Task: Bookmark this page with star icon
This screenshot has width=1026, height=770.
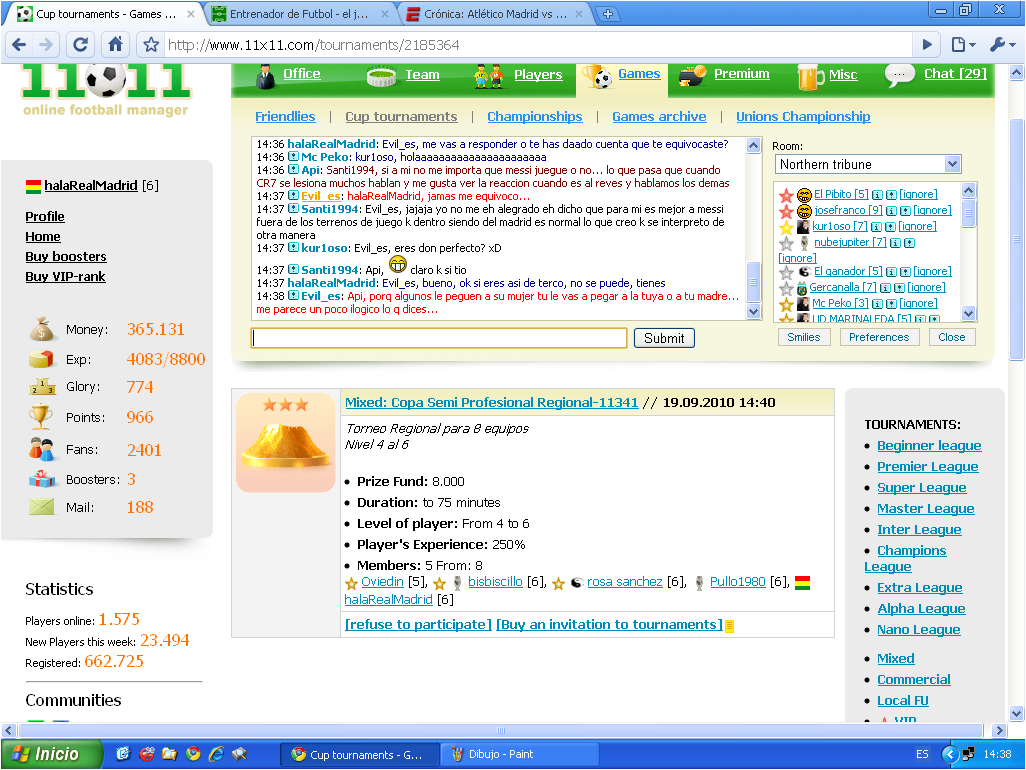Action: click(x=151, y=45)
